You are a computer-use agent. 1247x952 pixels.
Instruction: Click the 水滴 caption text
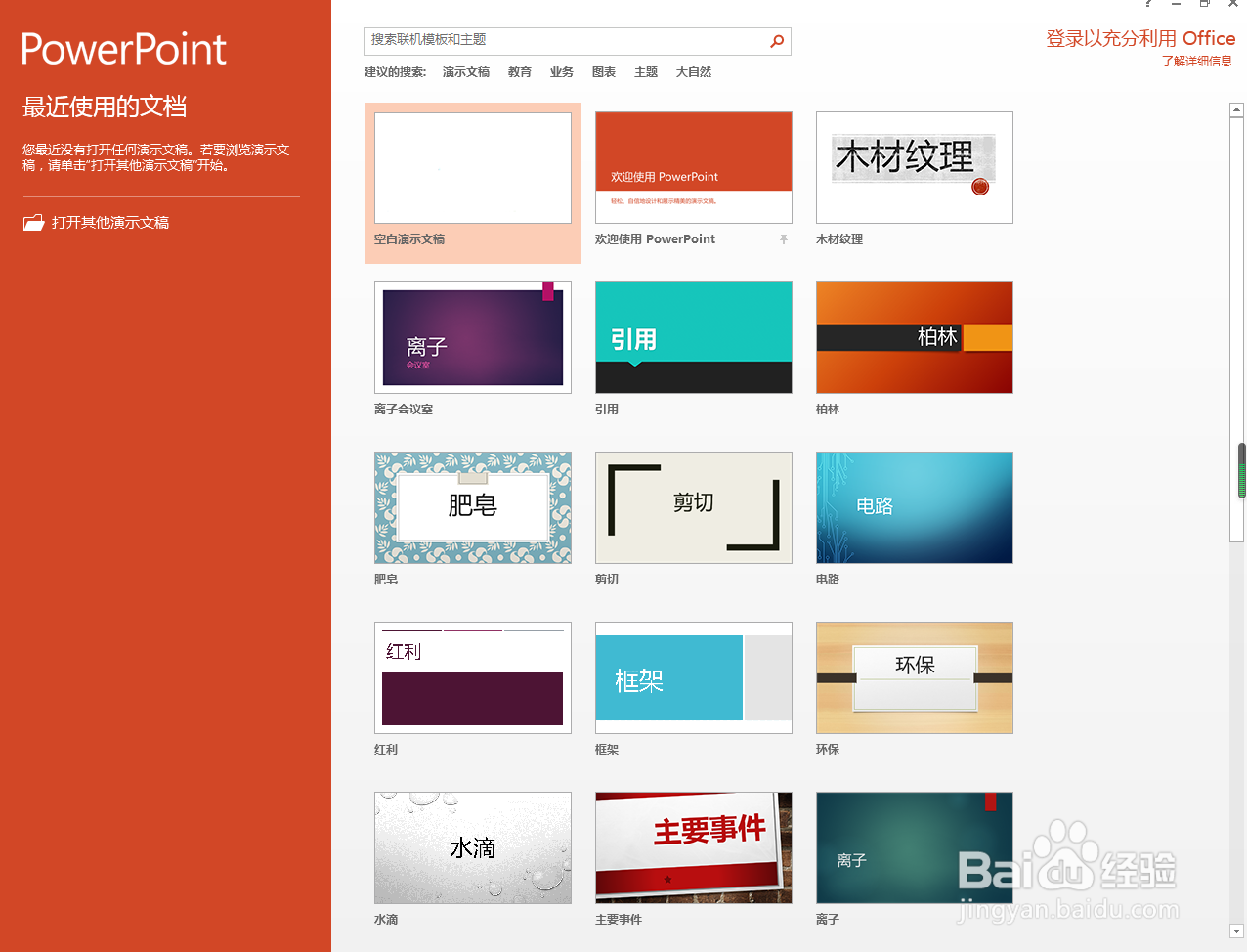[x=386, y=920]
